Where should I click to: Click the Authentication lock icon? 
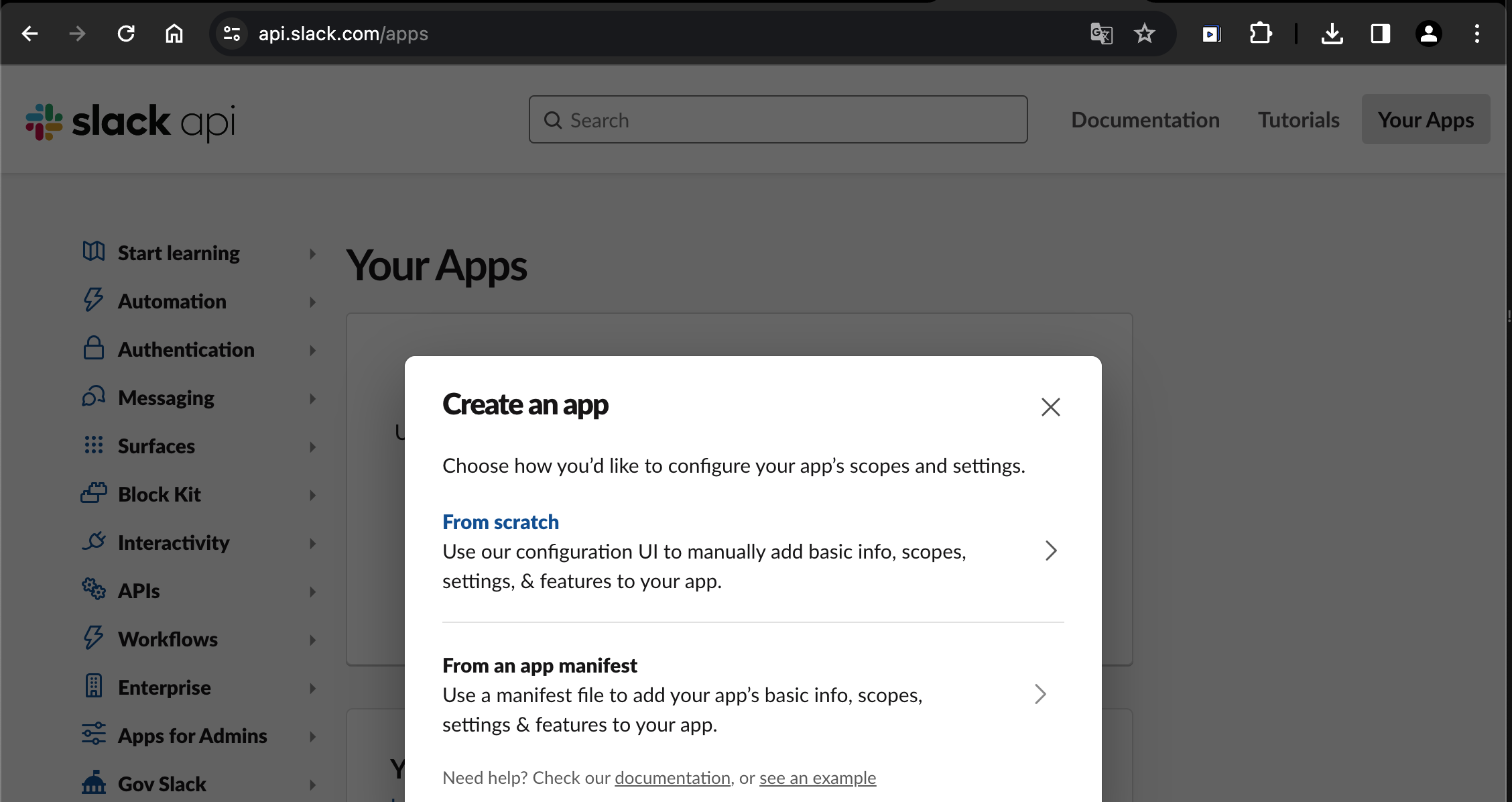tap(94, 348)
